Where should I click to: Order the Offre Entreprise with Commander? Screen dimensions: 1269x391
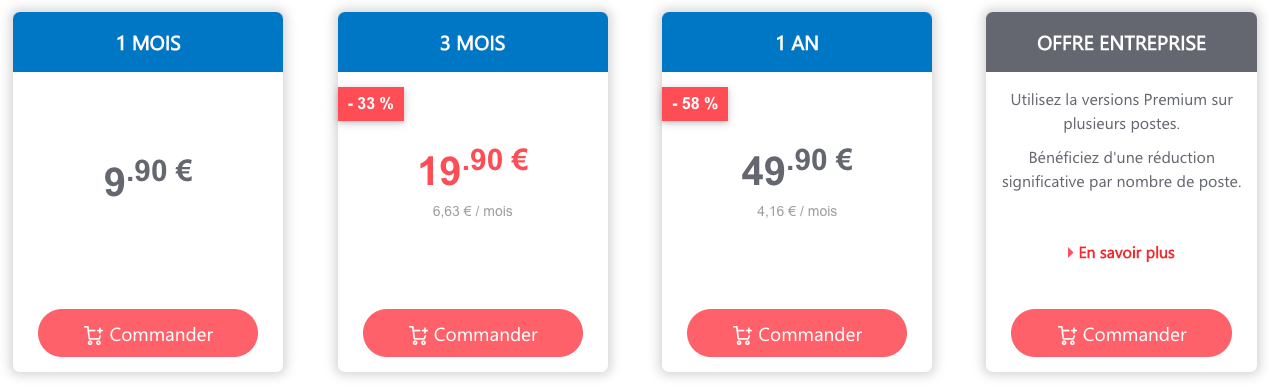[1122, 334]
